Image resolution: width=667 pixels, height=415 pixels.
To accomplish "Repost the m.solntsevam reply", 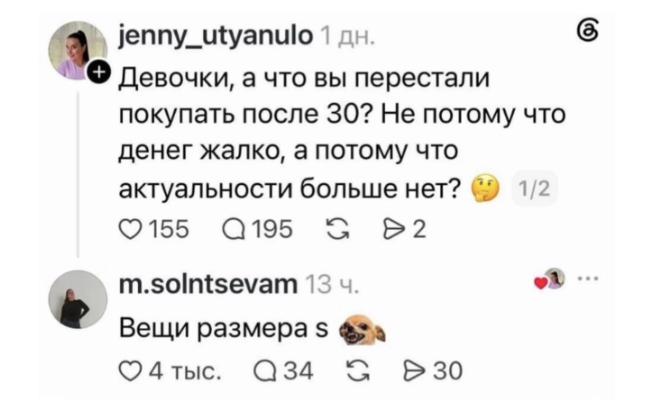I will [358, 371].
